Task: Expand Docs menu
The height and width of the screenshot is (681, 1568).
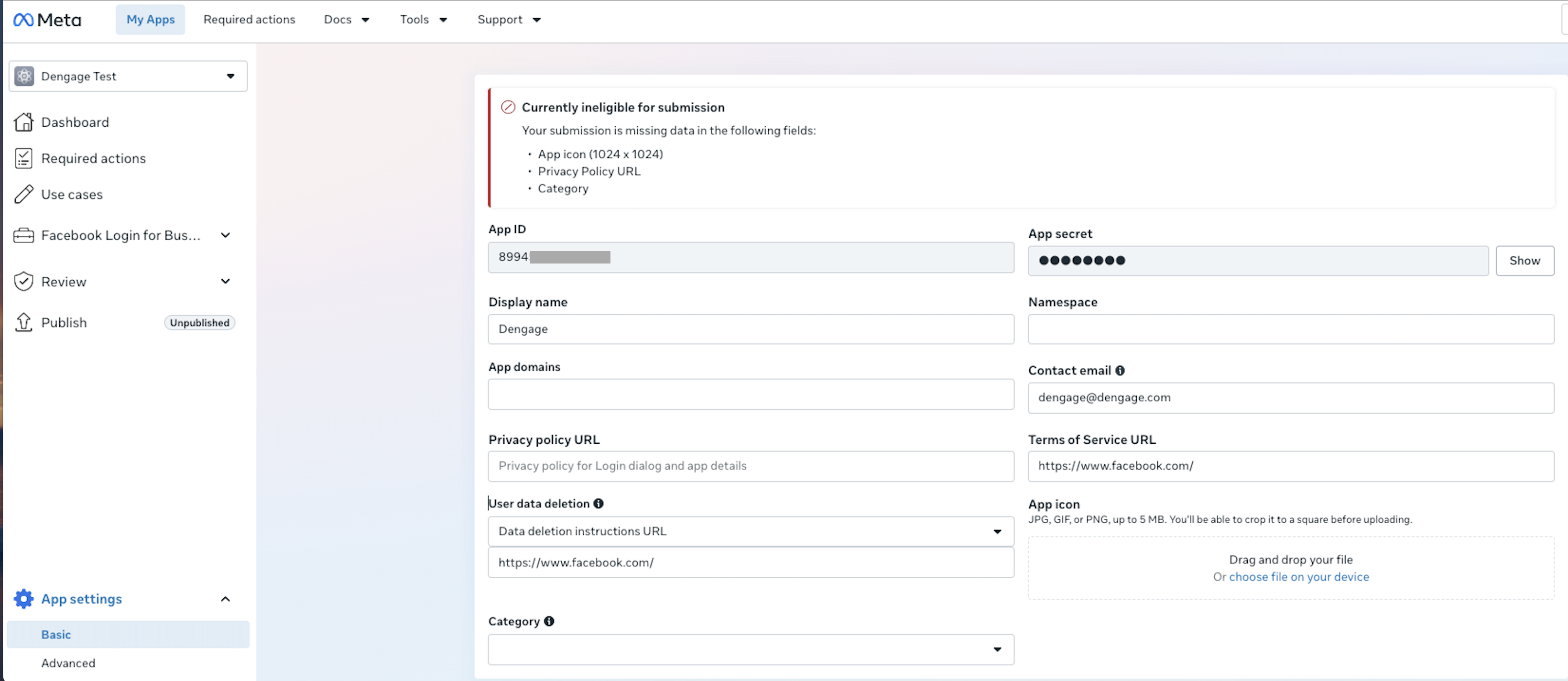Action: tap(347, 20)
